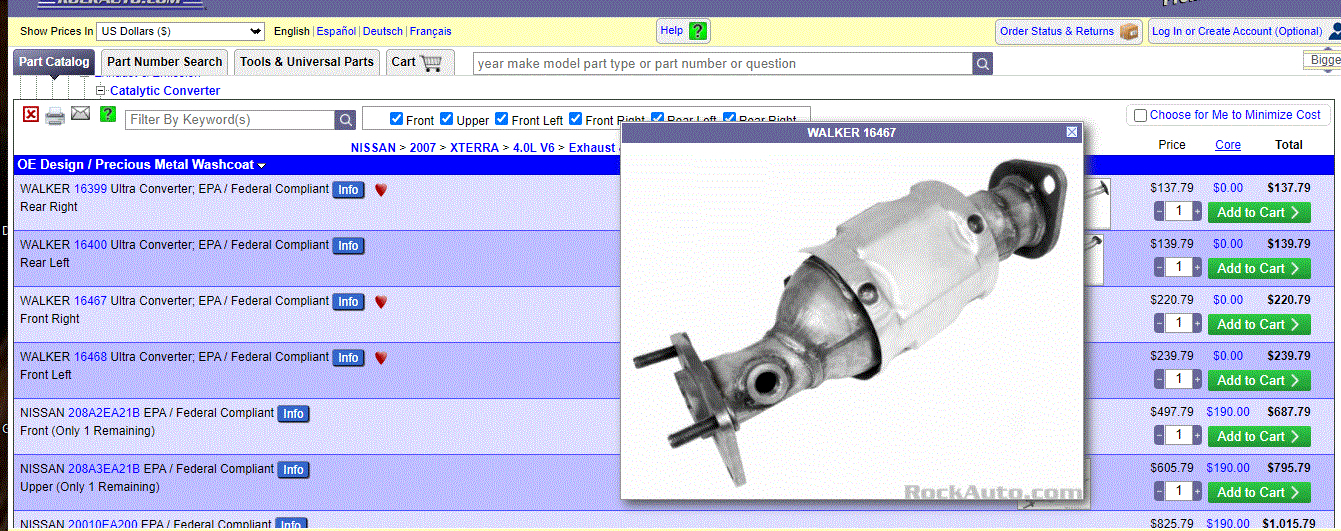Click the heart icon on WALKER 16399 row
The width and height of the screenshot is (1341, 531).
click(381, 190)
